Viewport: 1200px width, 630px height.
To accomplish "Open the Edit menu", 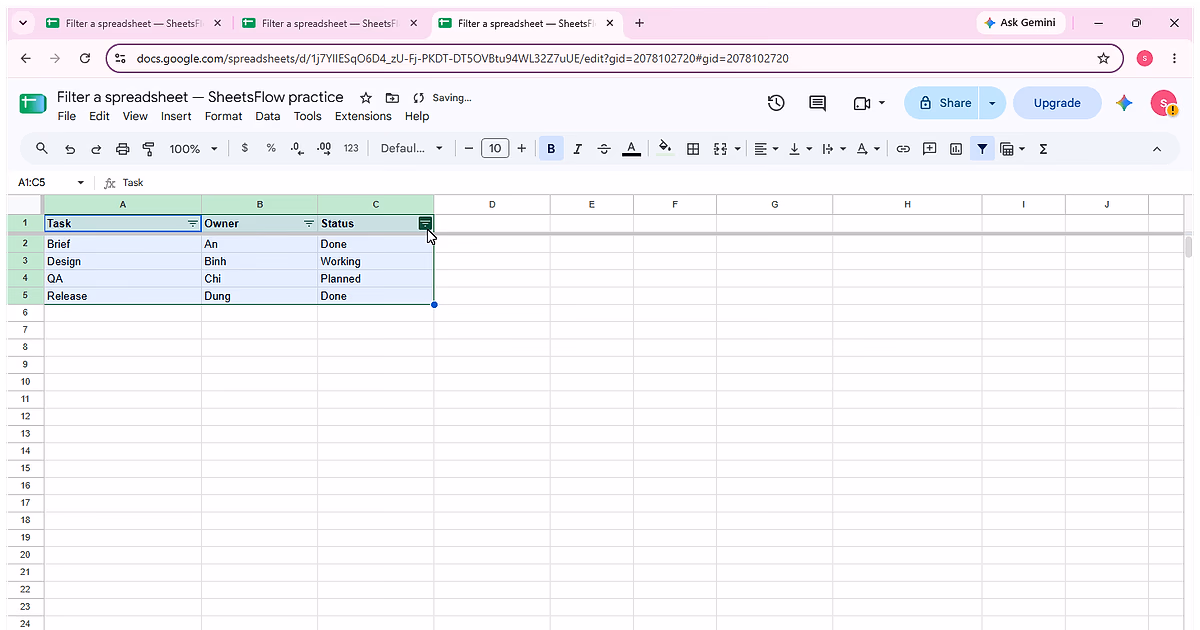I will [x=99, y=116].
